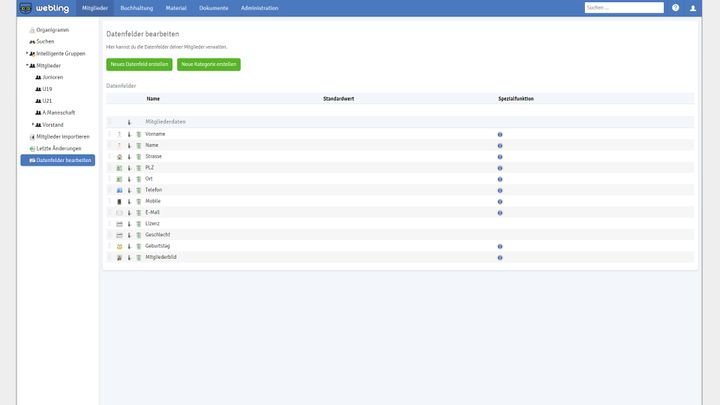Collapse the Mitglieder tree node
Screen dimensions: 720x405
coord(28,65)
